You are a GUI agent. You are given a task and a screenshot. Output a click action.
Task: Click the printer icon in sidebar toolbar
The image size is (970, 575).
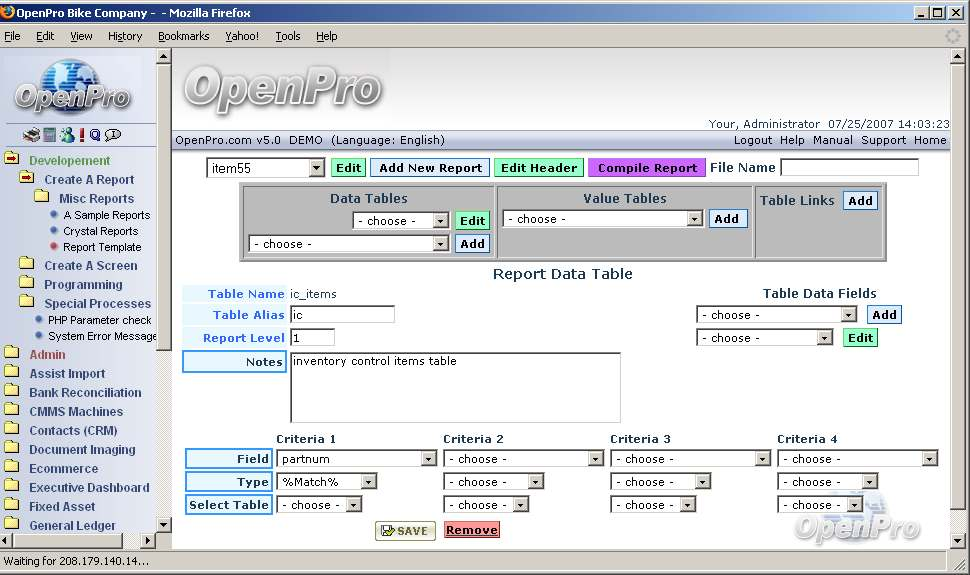click(32, 135)
